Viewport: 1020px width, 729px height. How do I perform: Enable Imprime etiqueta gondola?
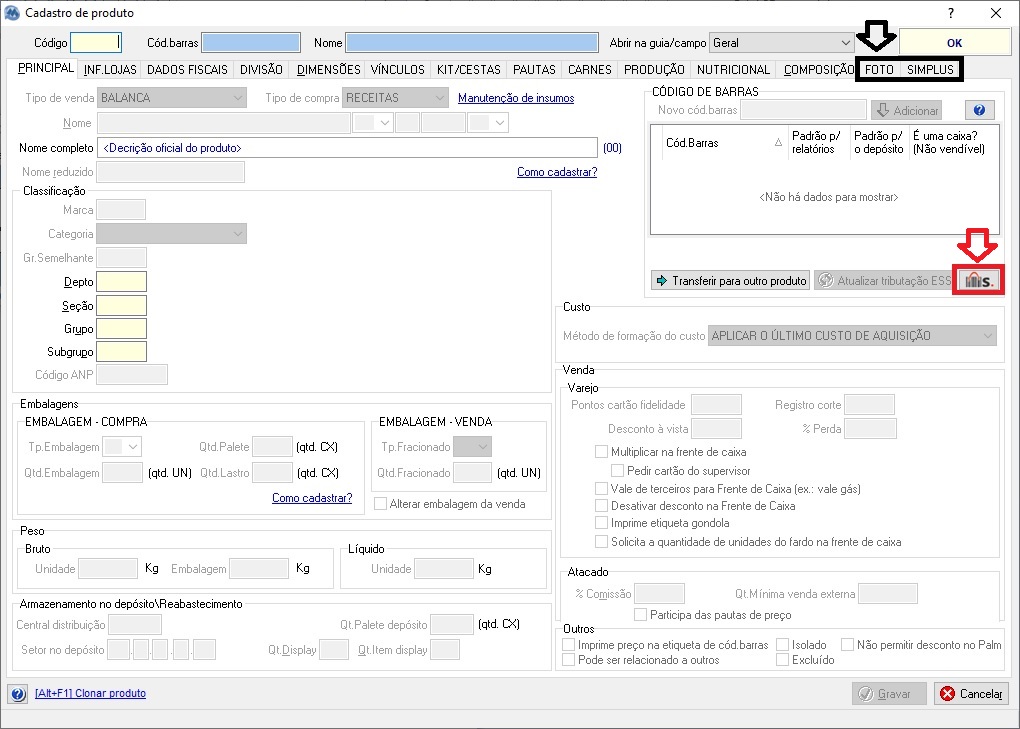click(x=601, y=523)
